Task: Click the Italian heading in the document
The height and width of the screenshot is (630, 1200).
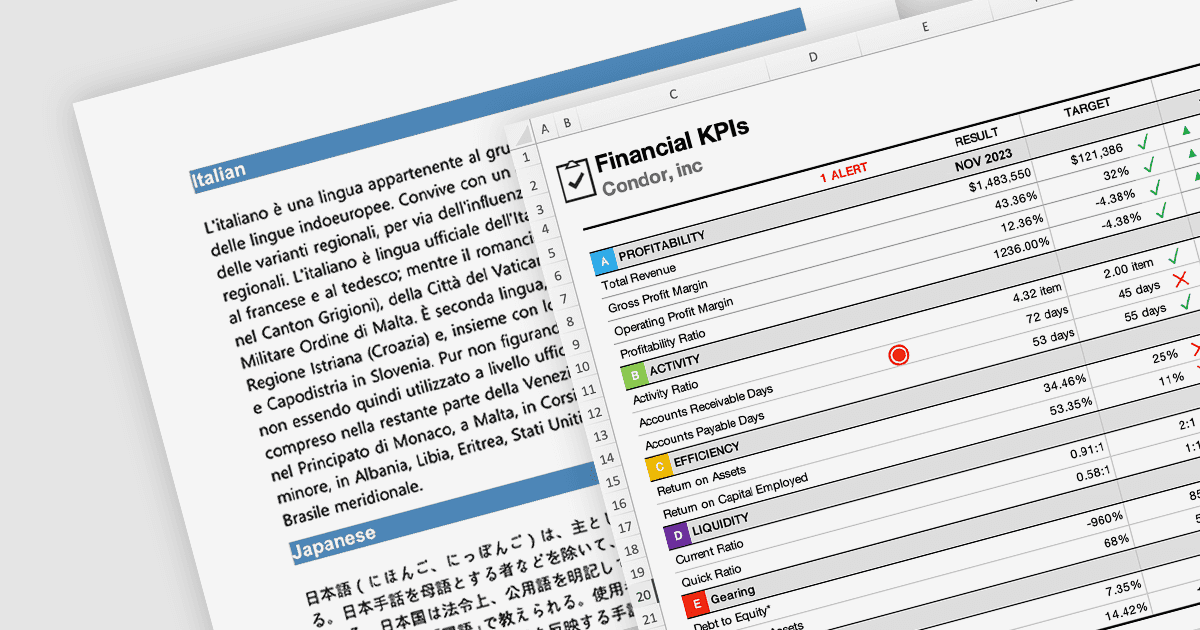Action: (218, 175)
